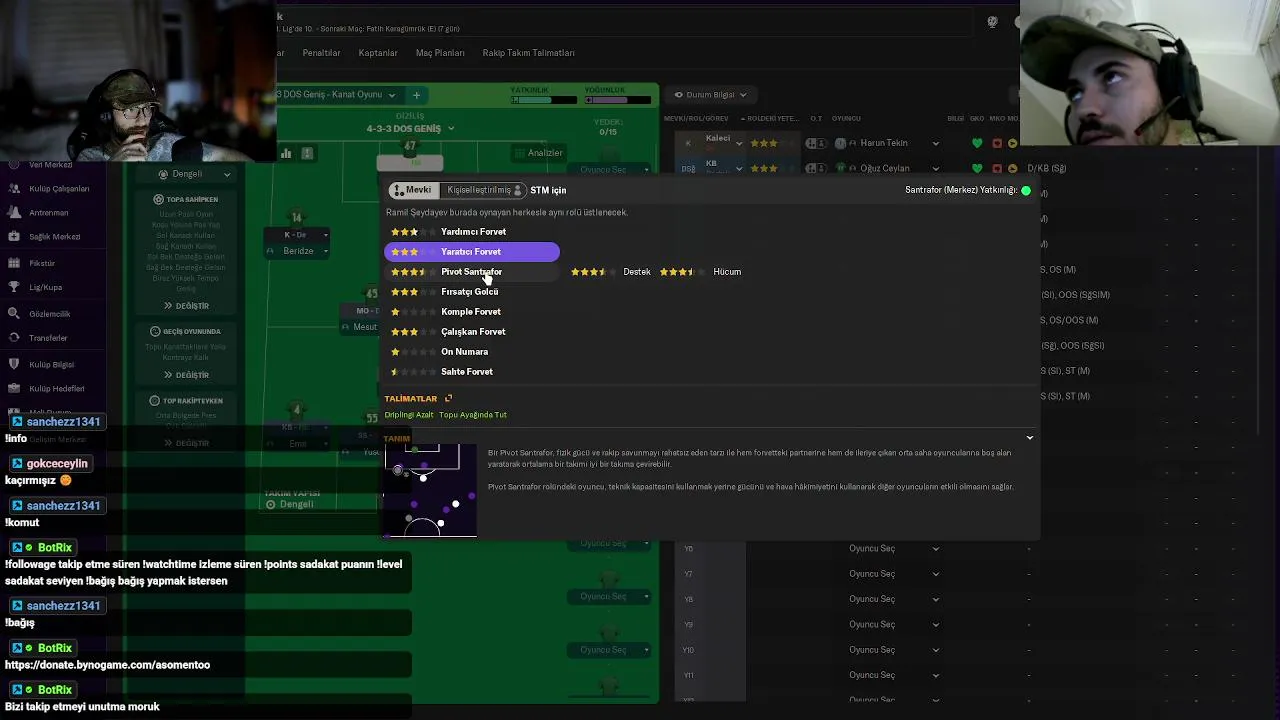The width and height of the screenshot is (1280, 720).
Task: Toggle Oğuz Ceylan instruction pill icon
Action: 815,169
